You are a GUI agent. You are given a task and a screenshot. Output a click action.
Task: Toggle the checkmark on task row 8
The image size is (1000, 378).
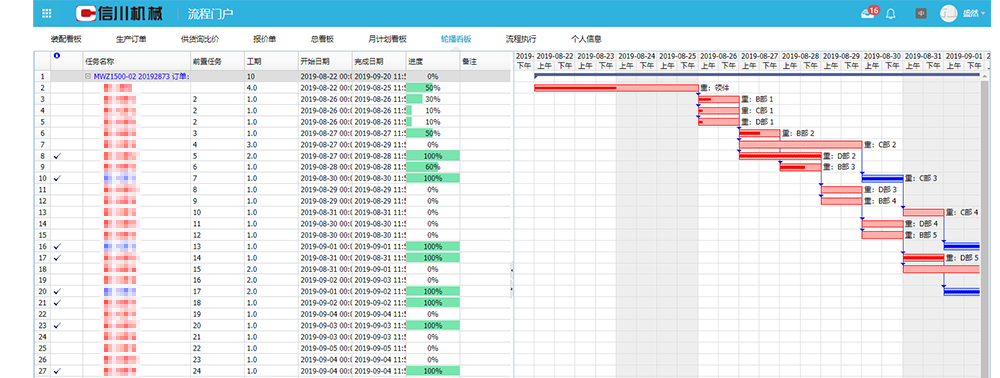coord(57,156)
